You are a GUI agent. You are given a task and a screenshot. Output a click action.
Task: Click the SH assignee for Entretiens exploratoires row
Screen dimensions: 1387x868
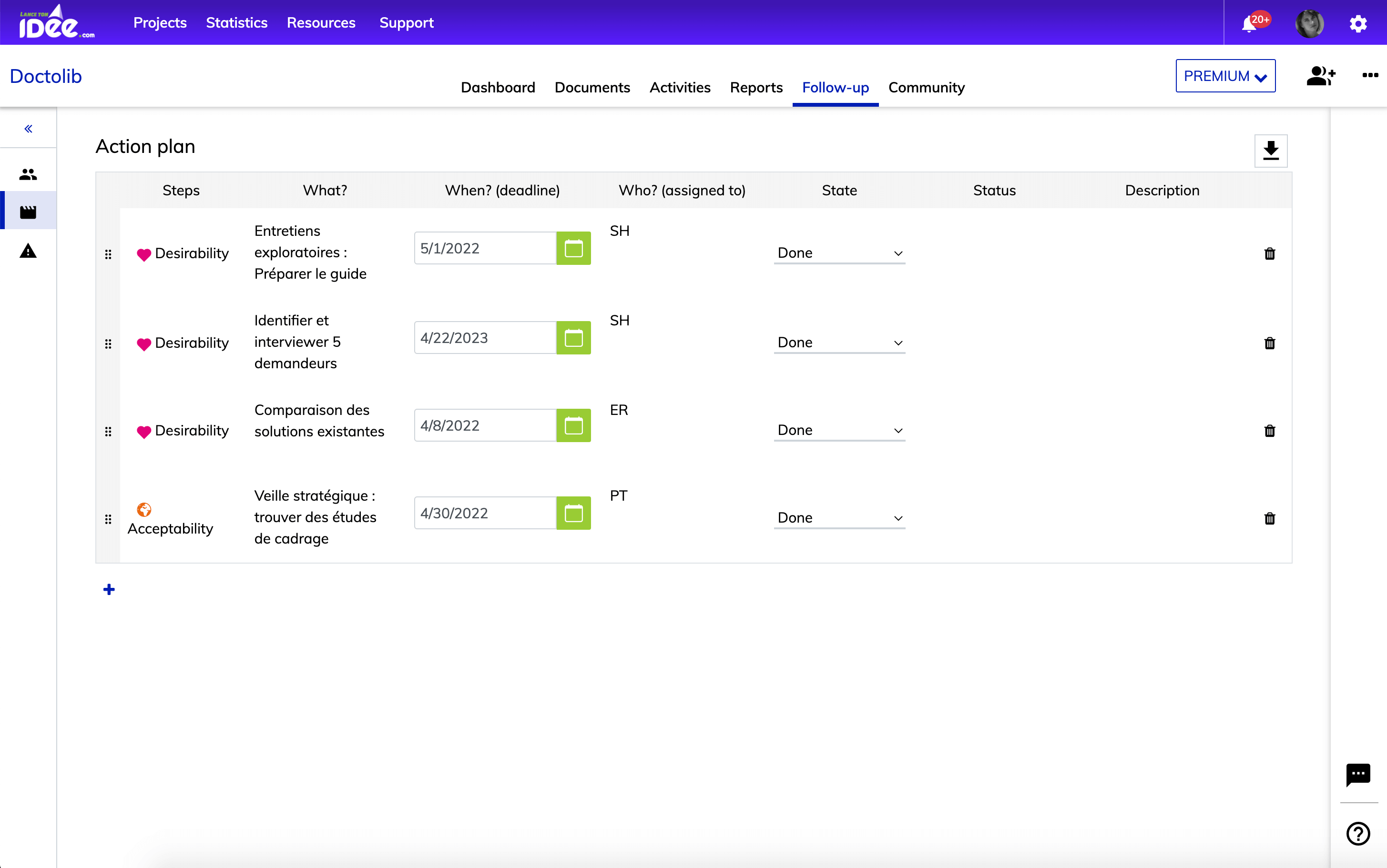pyautogui.click(x=619, y=231)
